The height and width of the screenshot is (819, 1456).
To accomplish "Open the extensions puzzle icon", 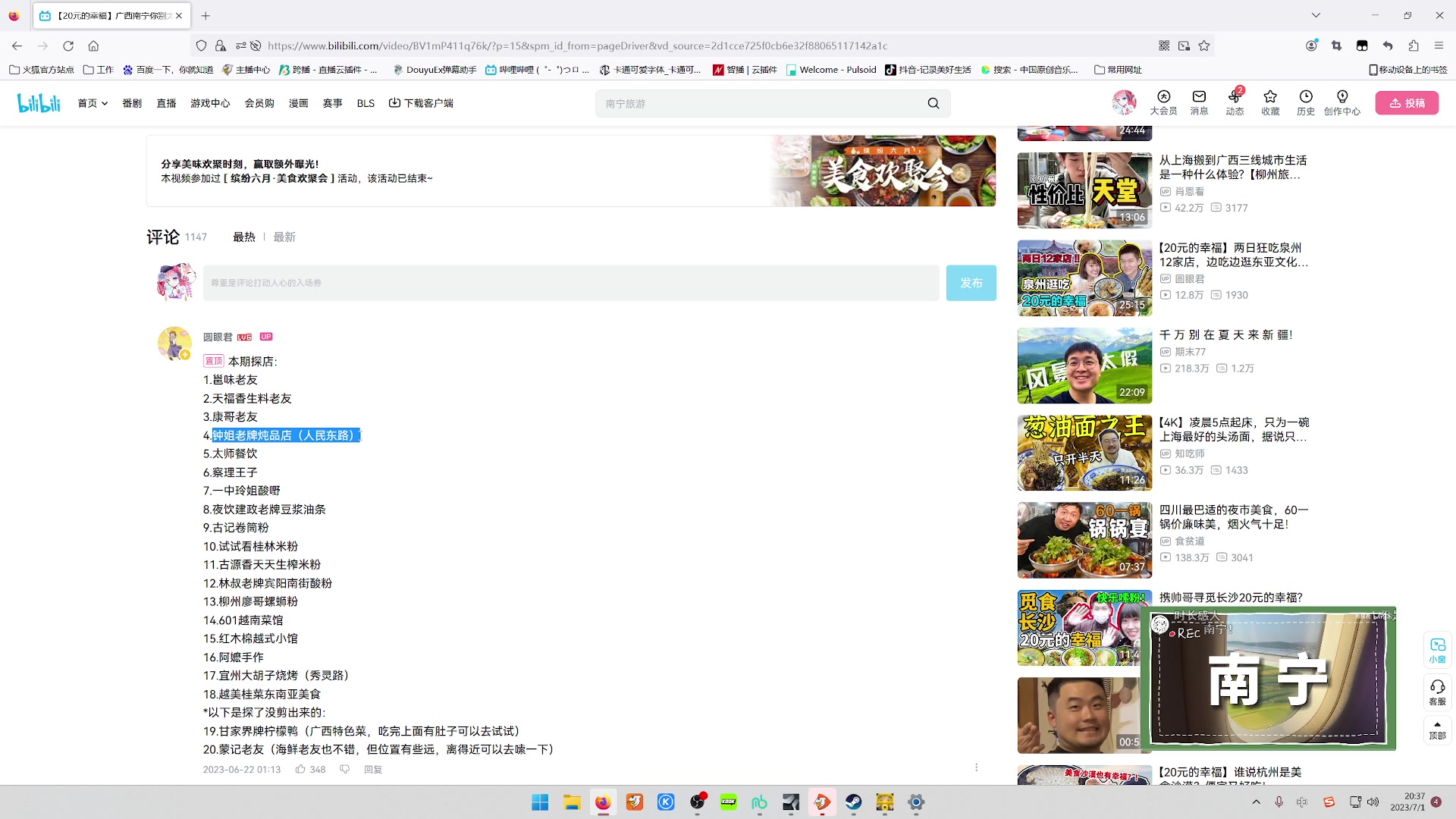I will click(x=1414, y=45).
